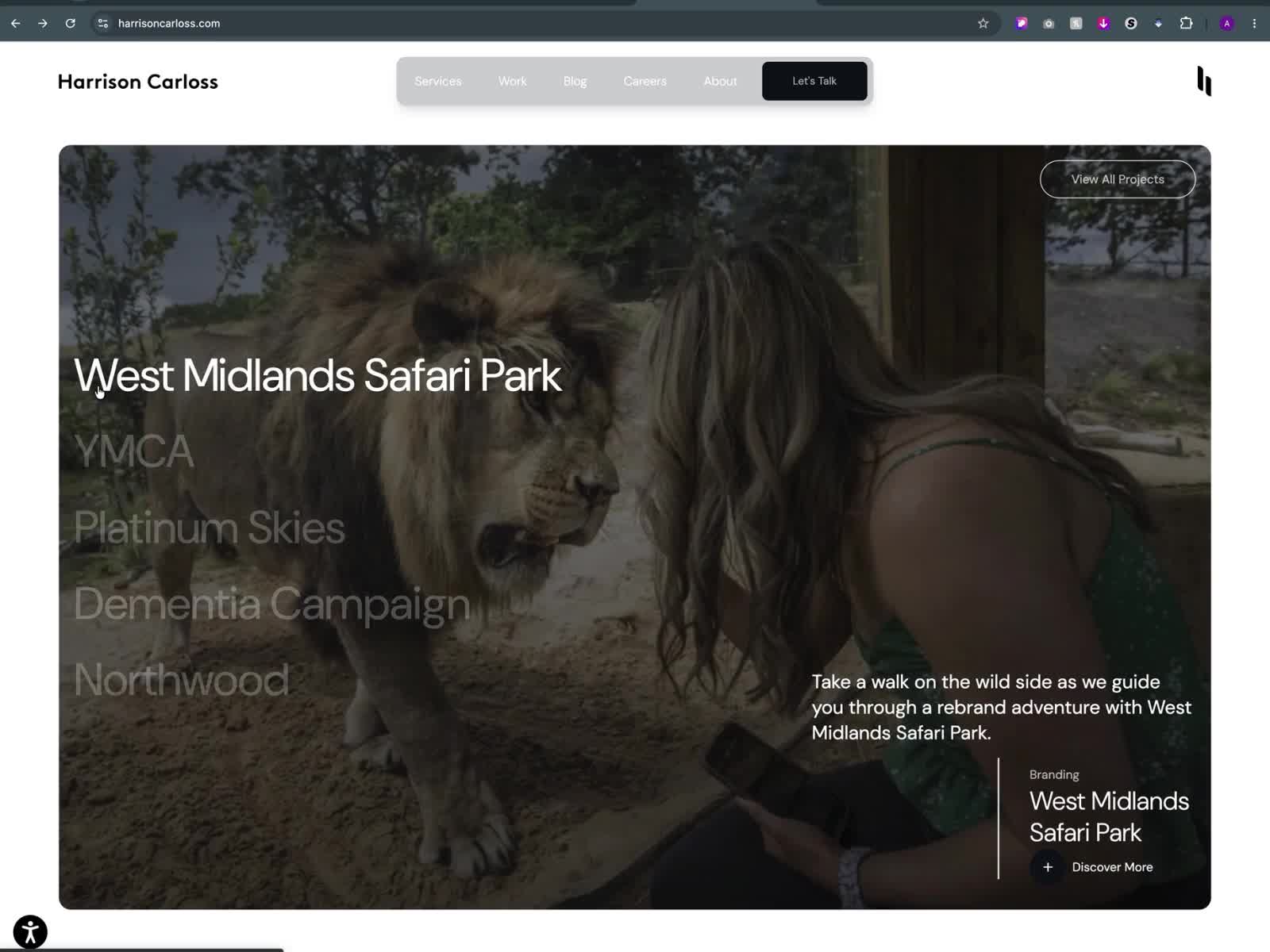Screen dimensions: 1270x952
Task: Open the Work menu item
Action: pyautogui.click(x=513, y=81)
